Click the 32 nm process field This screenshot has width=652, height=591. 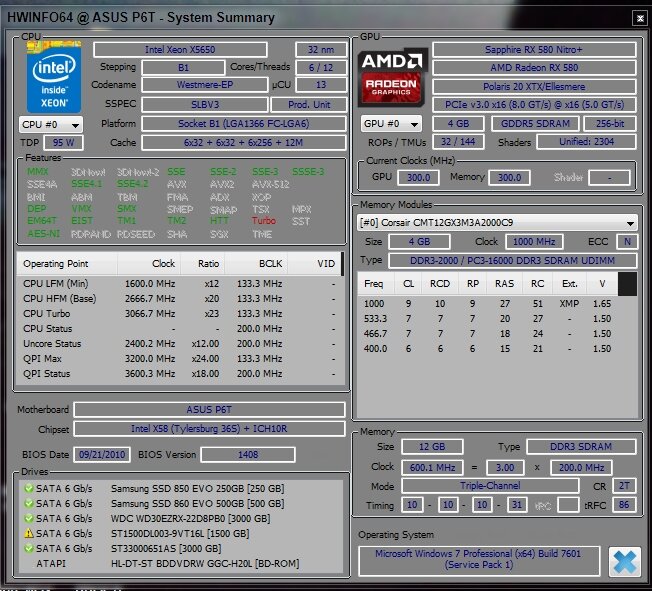click(x=321, y=49)
